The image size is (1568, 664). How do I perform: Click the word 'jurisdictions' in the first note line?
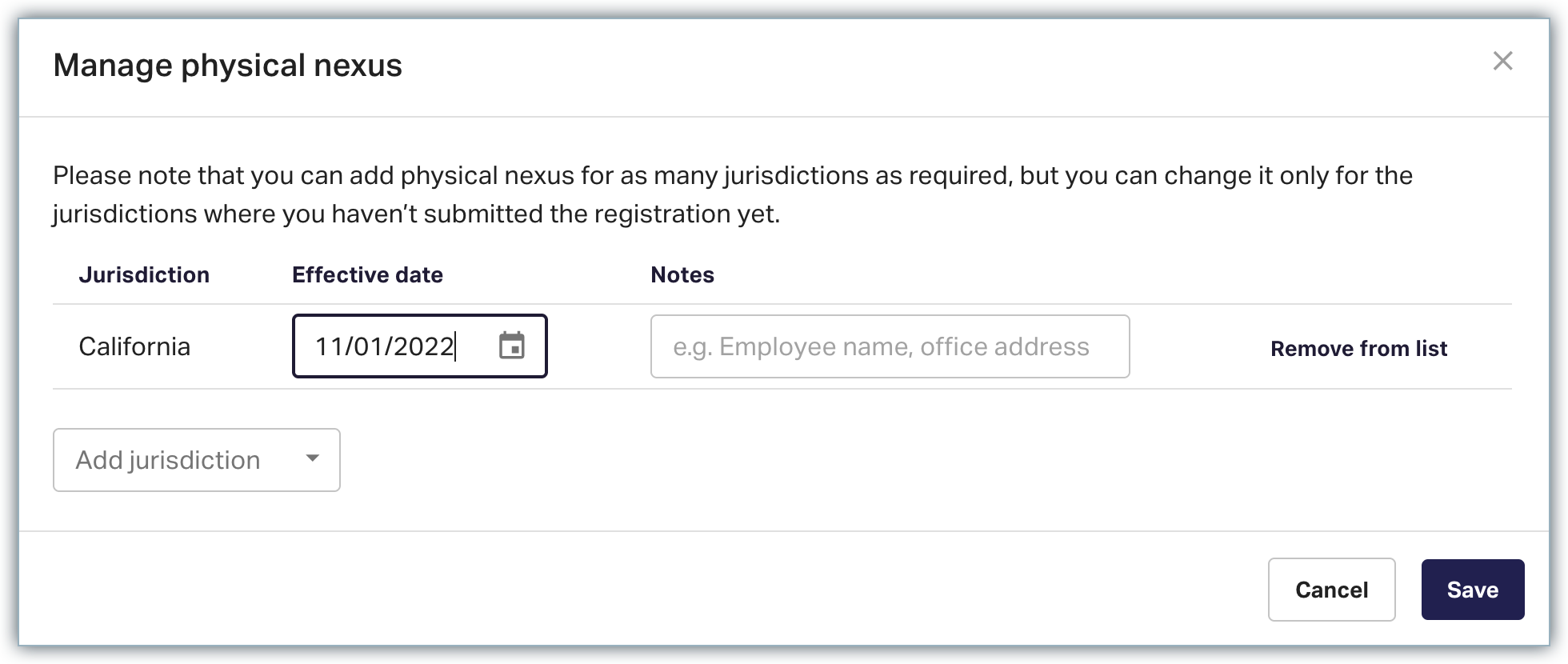click(x=796, y=176)
